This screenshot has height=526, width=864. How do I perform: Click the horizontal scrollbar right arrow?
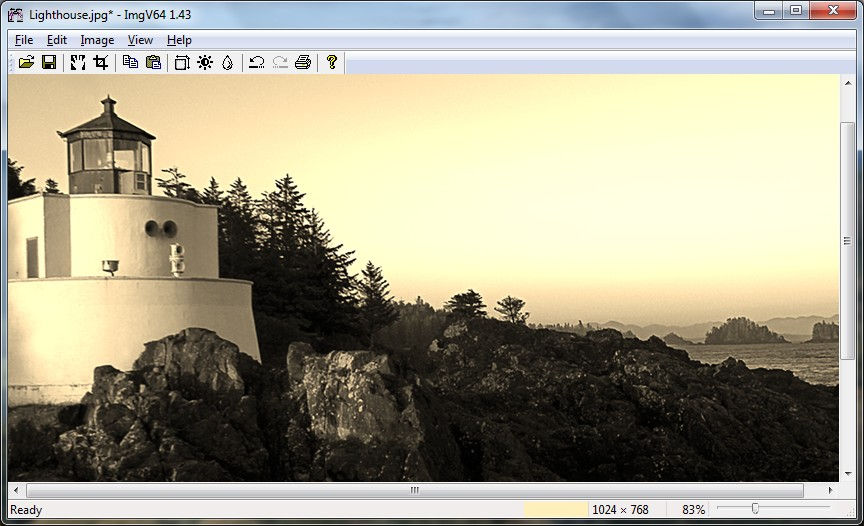point(830,490)
